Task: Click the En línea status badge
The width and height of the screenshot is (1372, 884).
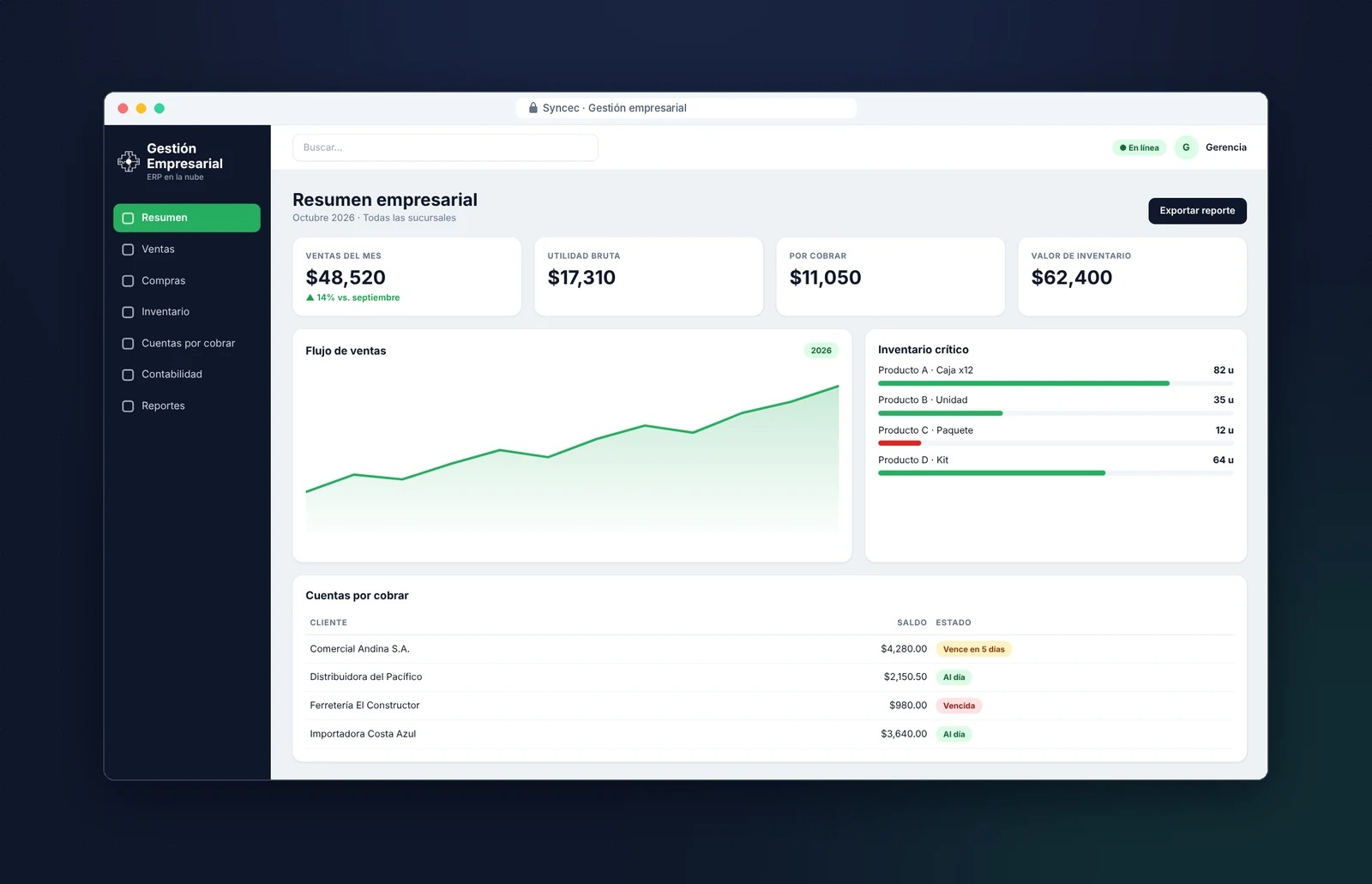Action: click(1139, 147)
